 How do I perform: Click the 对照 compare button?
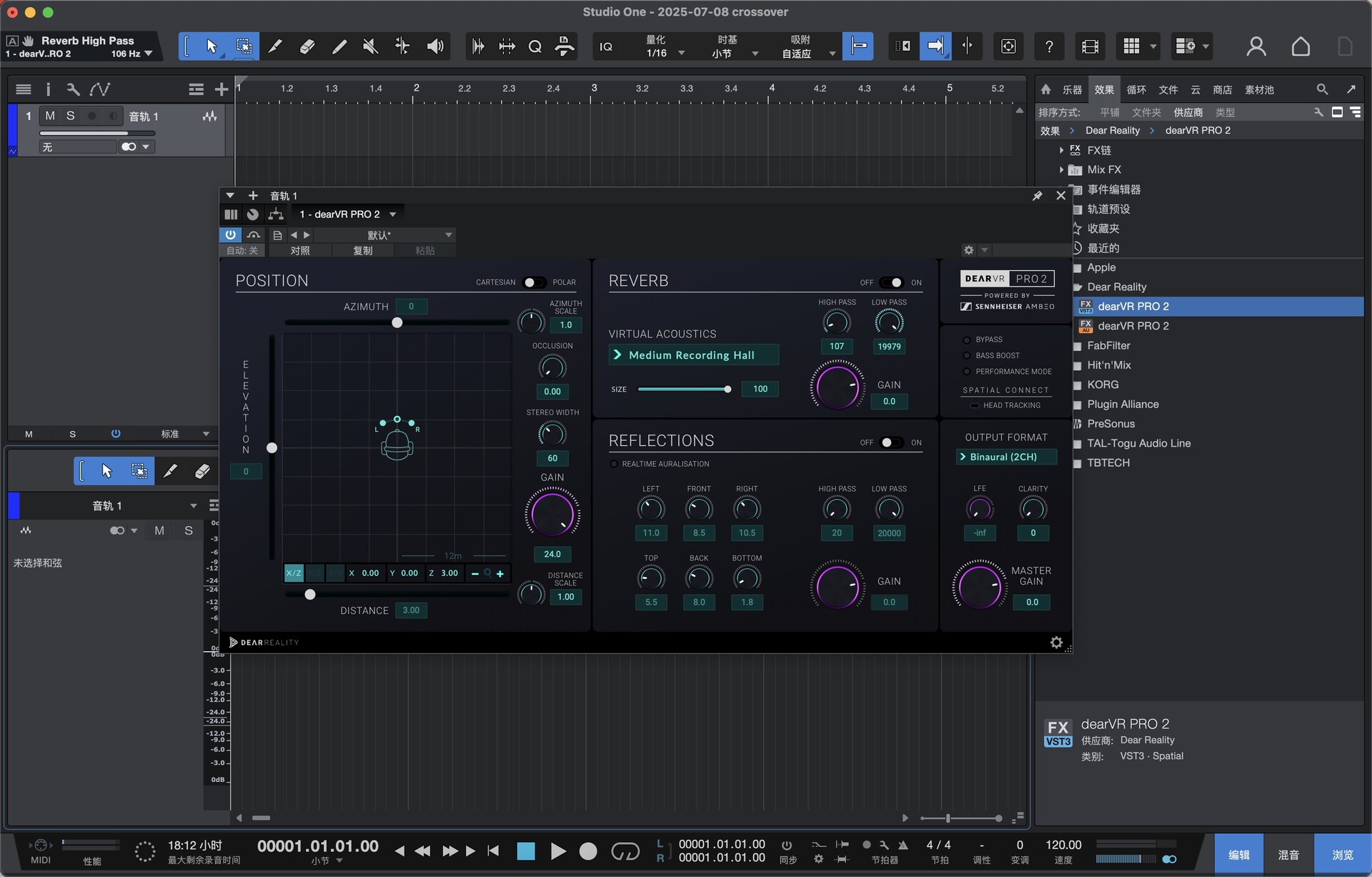[x=300, y=251]
